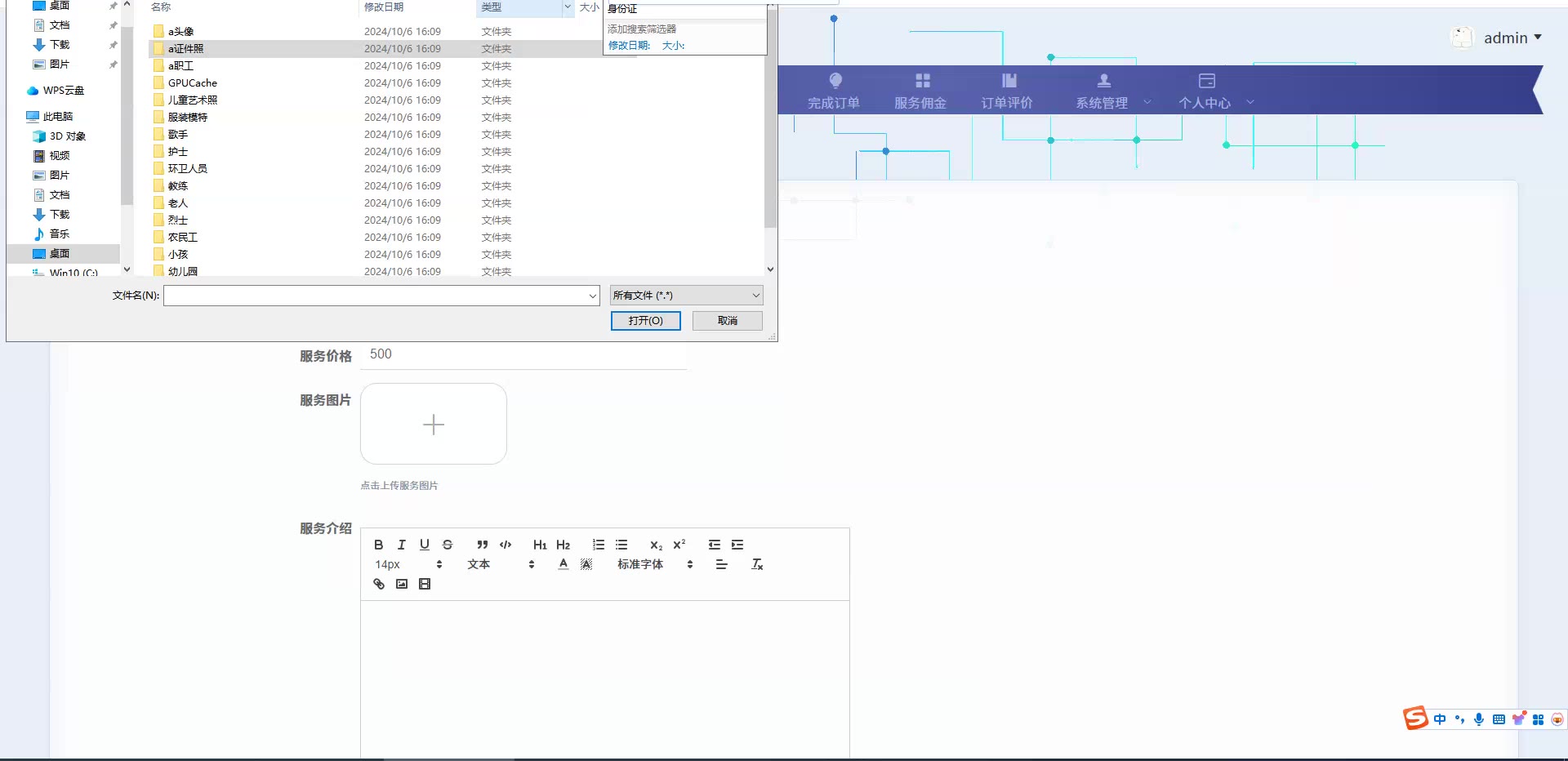Open the 所有文件 file type filter
Viewport: 1568px width, 761px height.
[686, 296]
